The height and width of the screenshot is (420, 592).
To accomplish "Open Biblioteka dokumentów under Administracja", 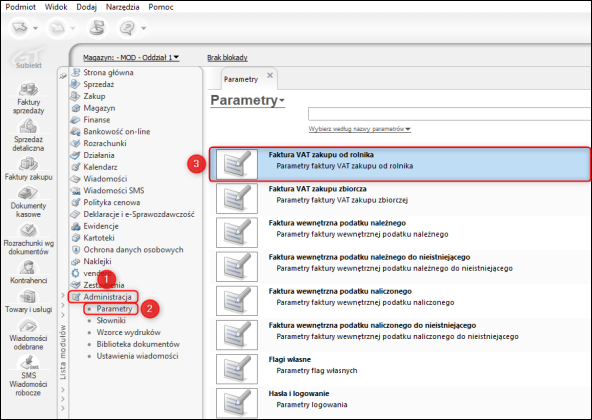I will [x=138, y=344].
